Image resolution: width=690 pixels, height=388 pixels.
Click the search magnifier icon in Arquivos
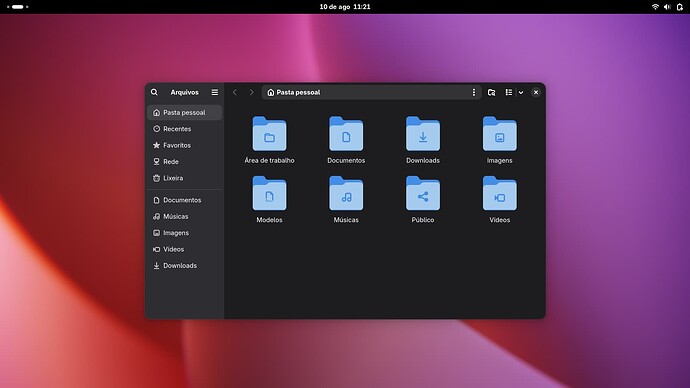(154, 92)
